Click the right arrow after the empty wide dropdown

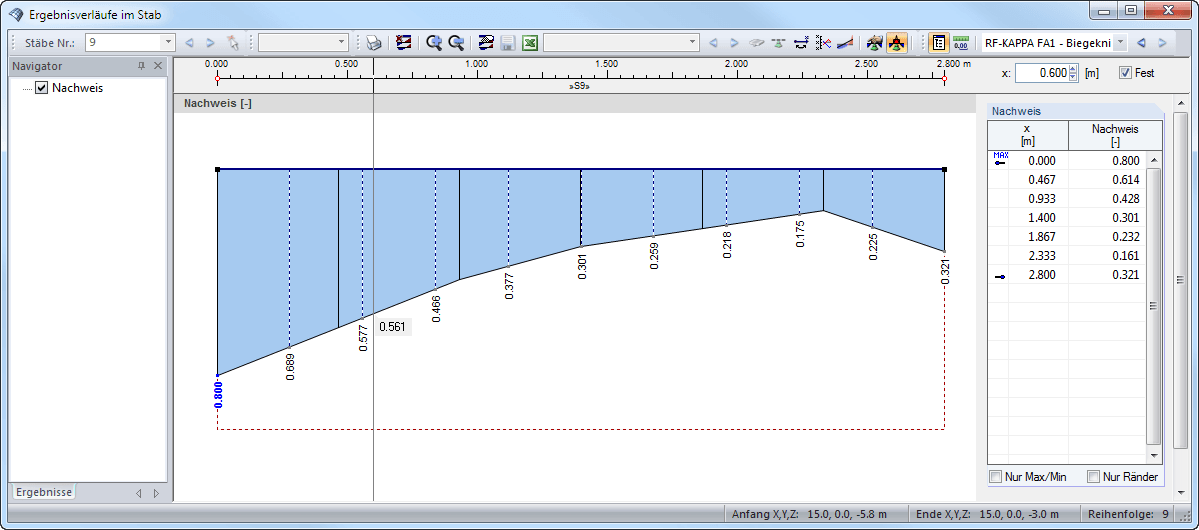pyautogui.click(x=734, y=43)
